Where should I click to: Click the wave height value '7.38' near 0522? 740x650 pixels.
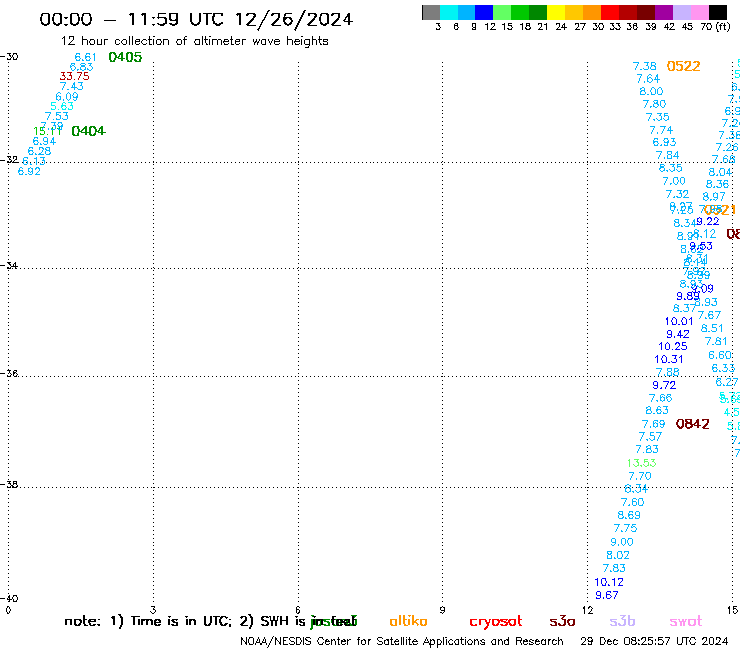pyautogui.click(x=644, y=66)
